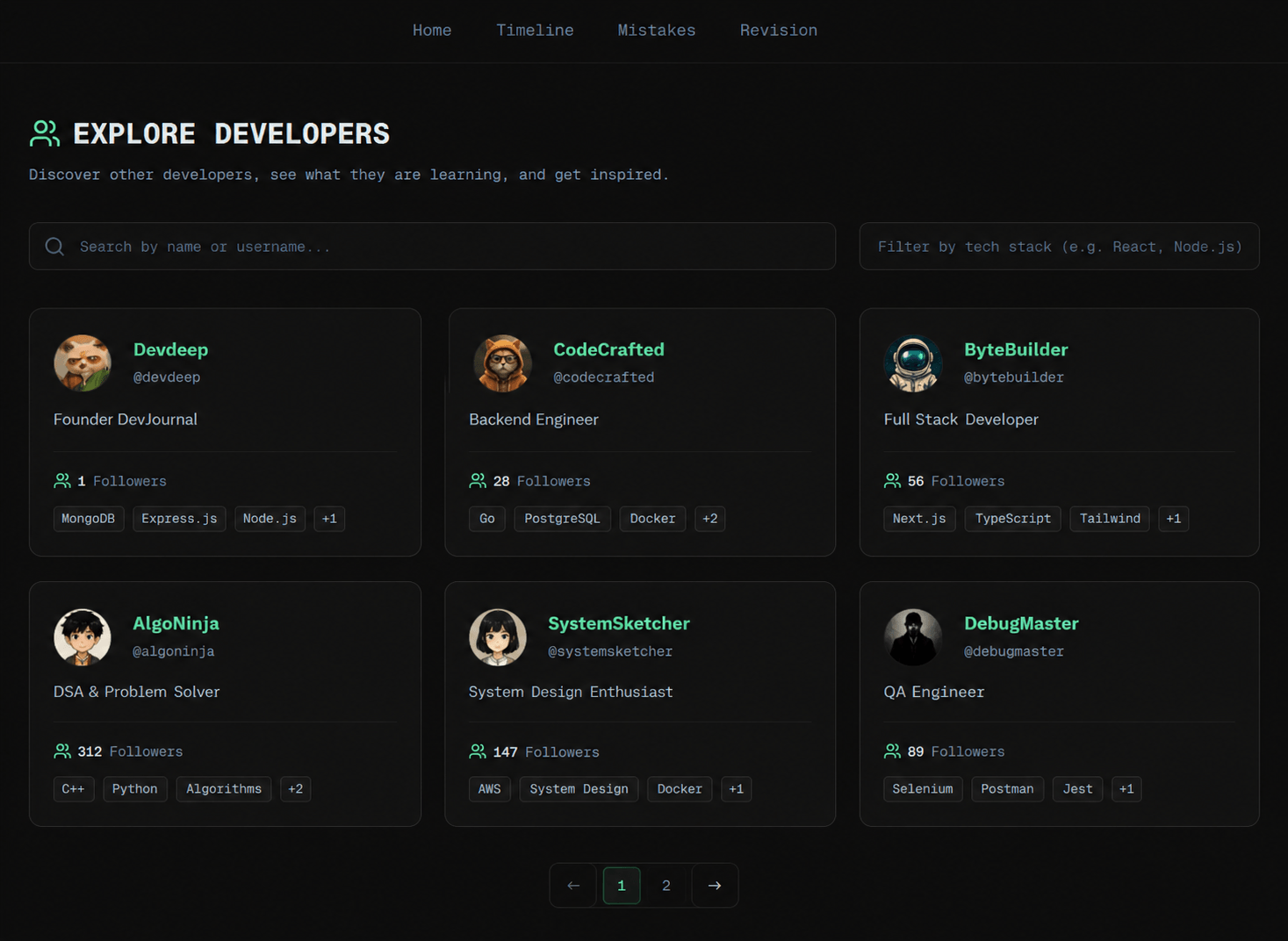Expand AlgoNinja's +2 more tags
This screenshot has width=1288, height=941.
(x=296, y=789)
